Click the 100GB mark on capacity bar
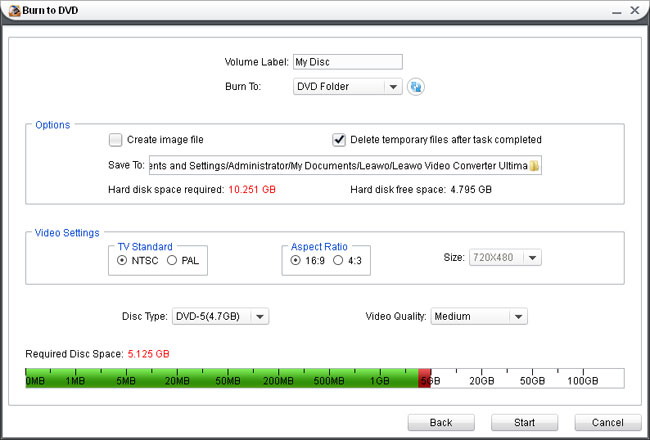The image size is (650, 440). point(582,381)
